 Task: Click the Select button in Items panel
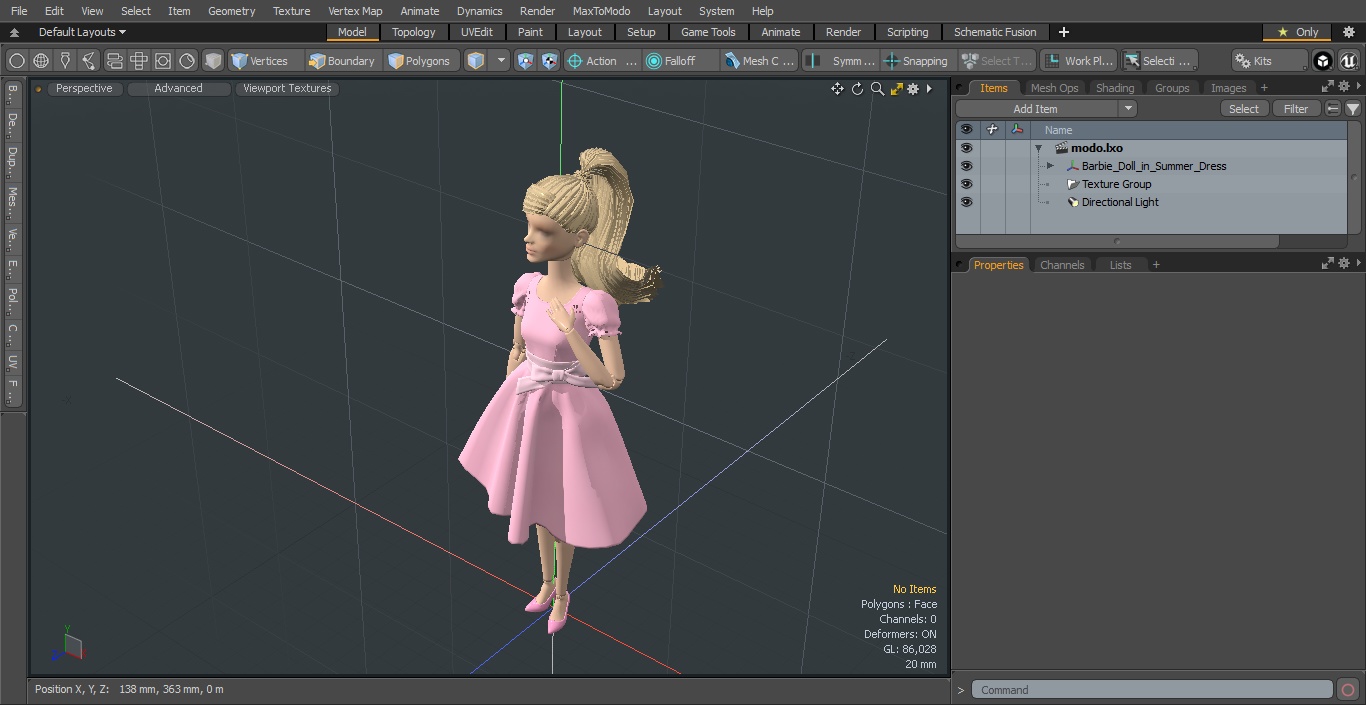pos(1244,109)
